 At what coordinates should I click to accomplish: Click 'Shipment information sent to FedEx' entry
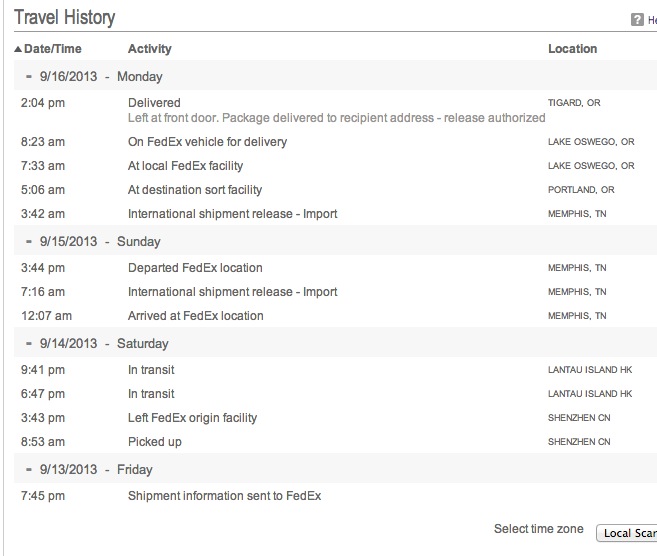[225, 496]
